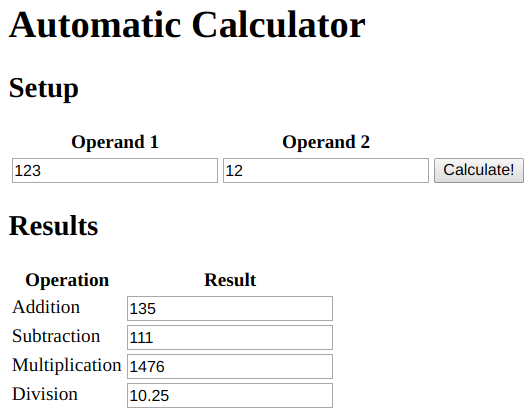Click the Multiplication result box
529x418 pixels.
click(230, 366)
